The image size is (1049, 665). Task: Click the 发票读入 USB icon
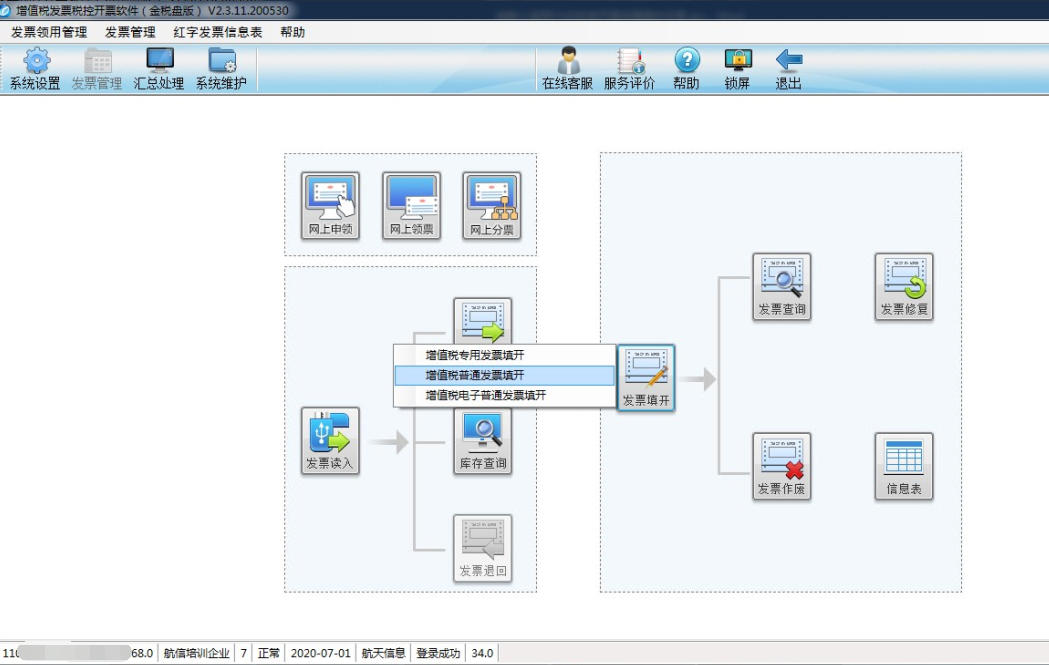pos(330,441)
